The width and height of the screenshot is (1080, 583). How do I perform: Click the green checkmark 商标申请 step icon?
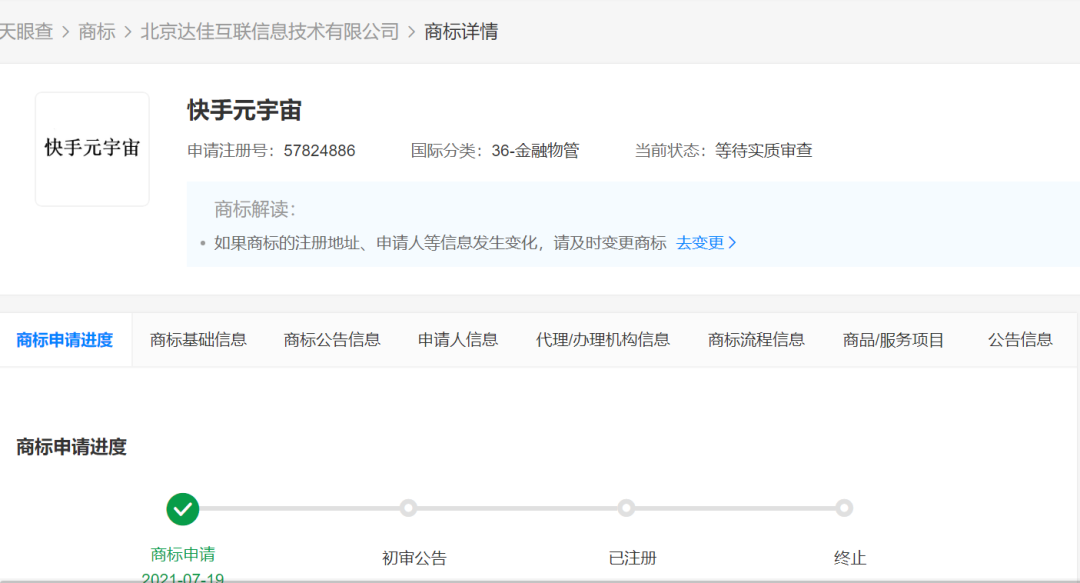[183, 509]
